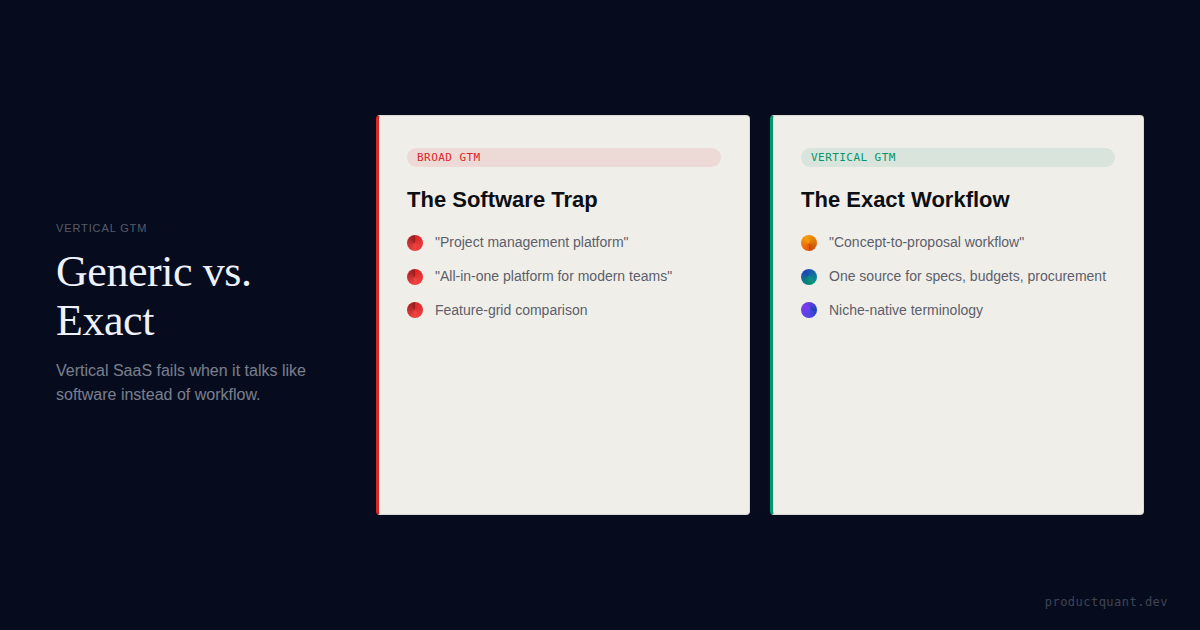The height and width of the screenshot is (630, 1200).
Task: Click the red bullet next to Feature-grid comparison
Action: pyautogui.click(x=415, y=310)
